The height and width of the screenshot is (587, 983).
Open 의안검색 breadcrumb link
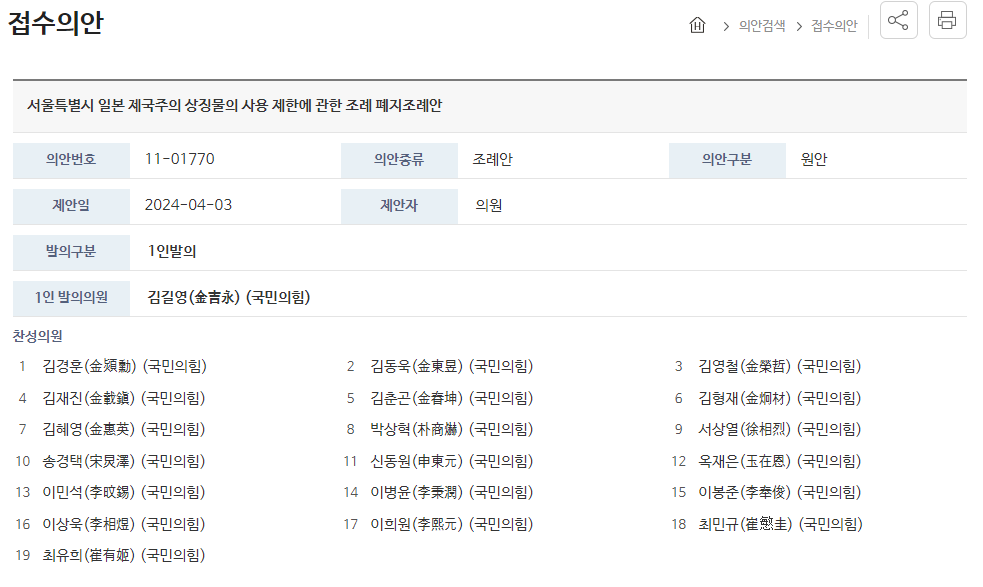(762, 26)
